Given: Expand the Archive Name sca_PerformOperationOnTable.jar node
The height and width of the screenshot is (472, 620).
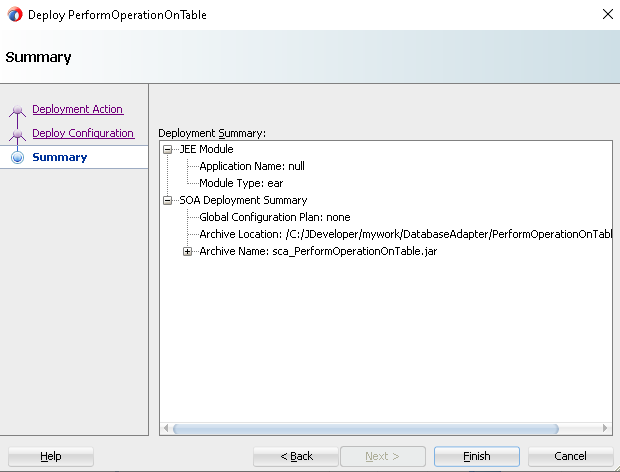Looking at the screenshot, I should [x=187, y=251].
